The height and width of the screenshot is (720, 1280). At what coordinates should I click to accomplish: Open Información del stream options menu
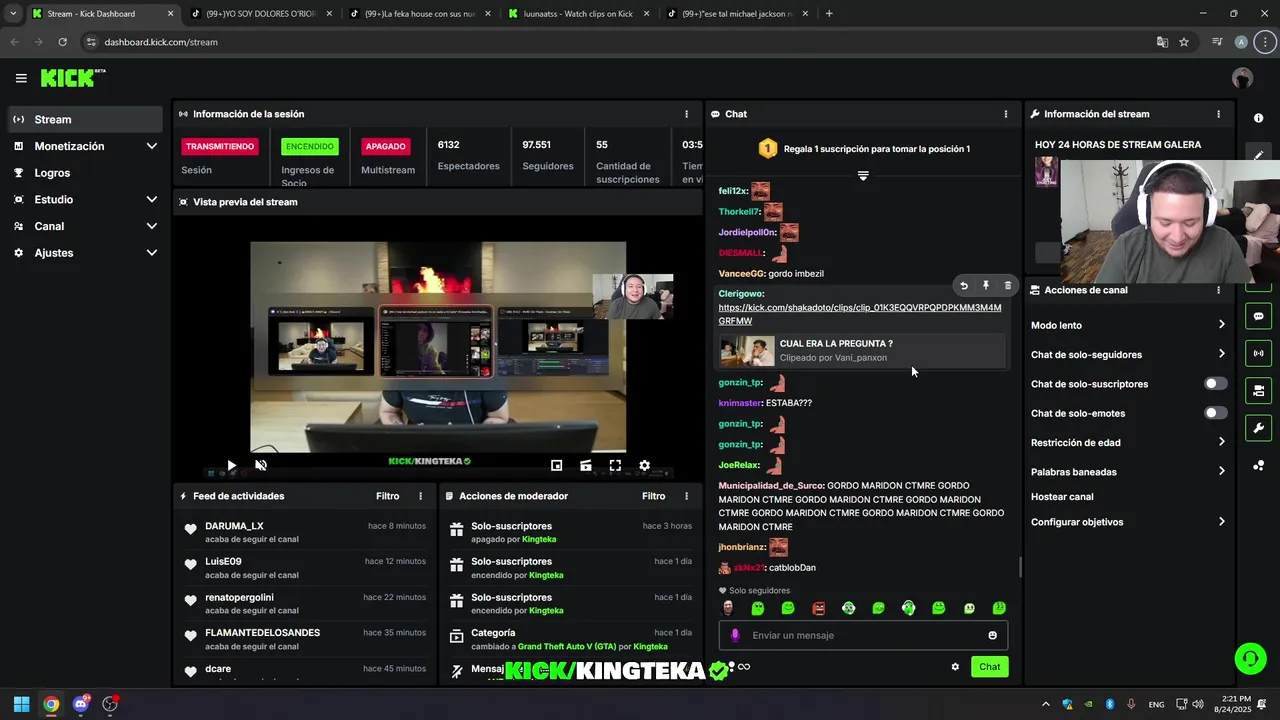1218,114
